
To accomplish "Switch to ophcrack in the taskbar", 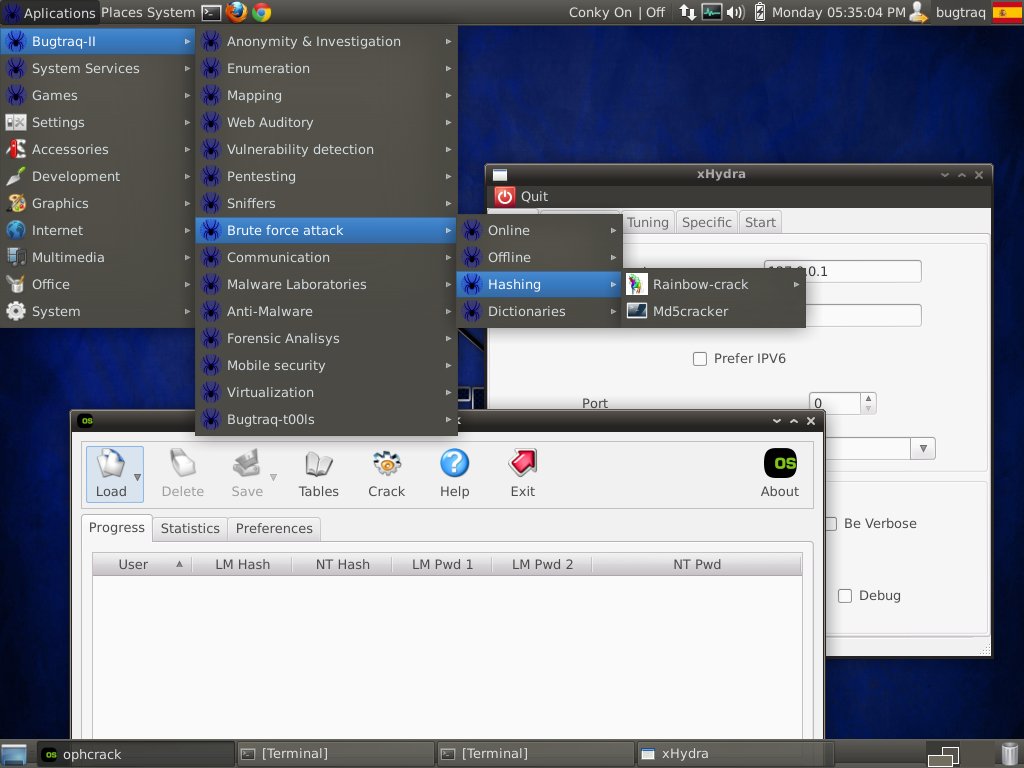I will tap(135, 754).
